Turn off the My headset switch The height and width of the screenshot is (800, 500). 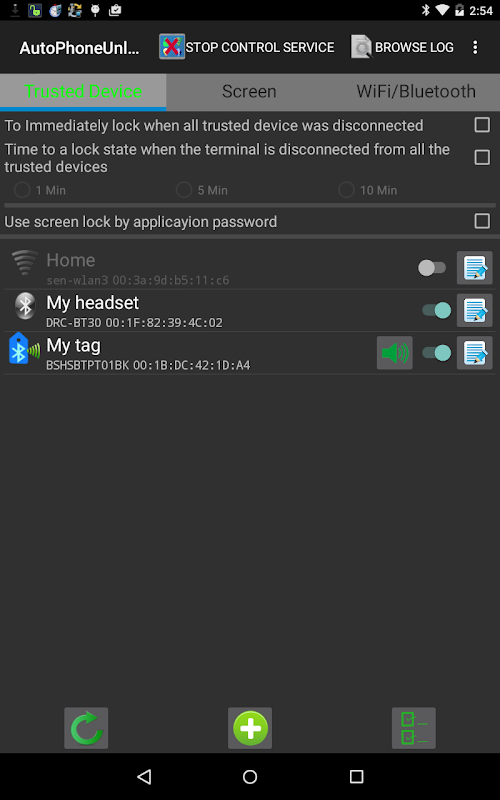[437, 310]
